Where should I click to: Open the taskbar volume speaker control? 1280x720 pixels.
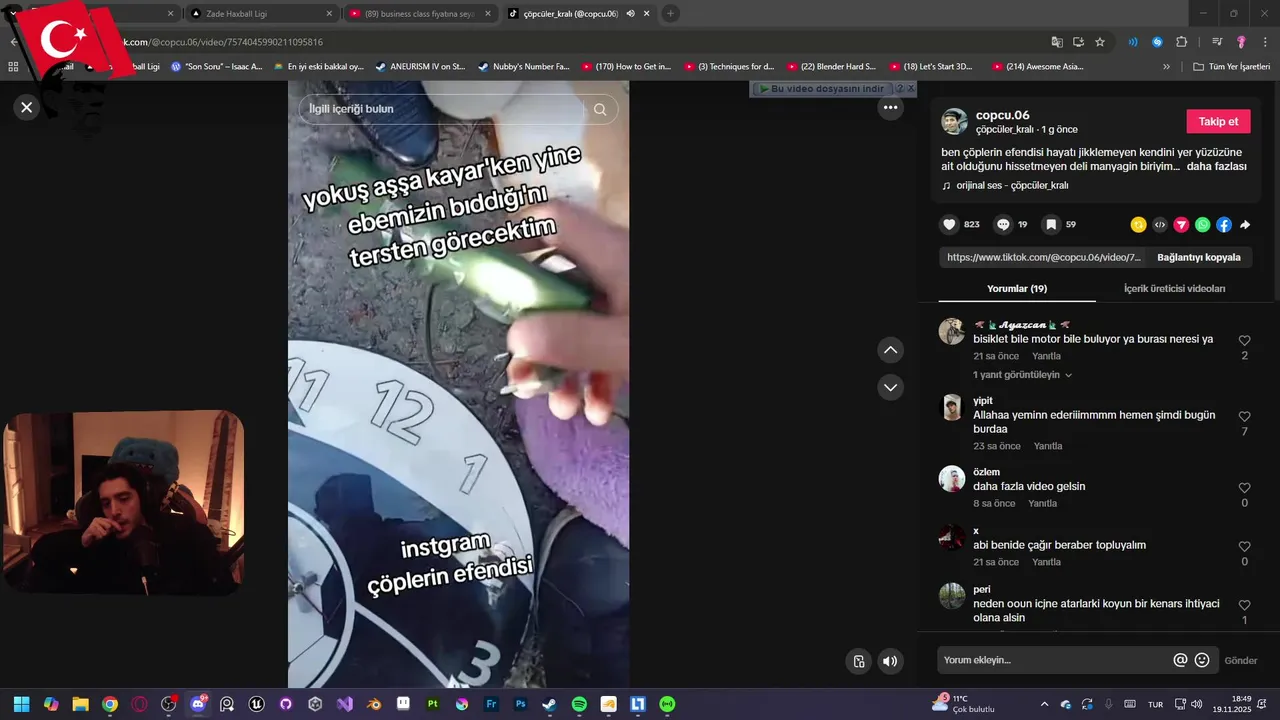pyautogui.click(x=1197, y=704)
